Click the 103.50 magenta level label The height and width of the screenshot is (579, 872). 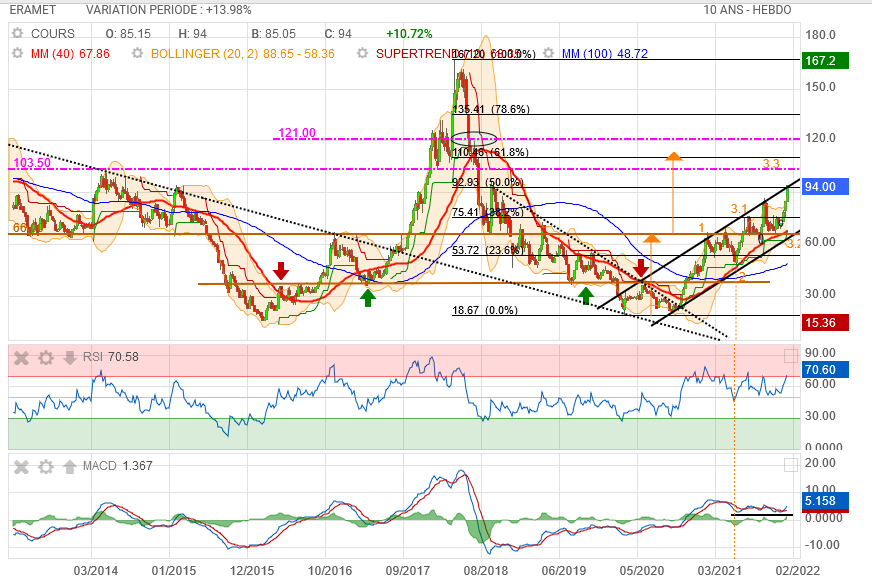[x=32, y=163]
